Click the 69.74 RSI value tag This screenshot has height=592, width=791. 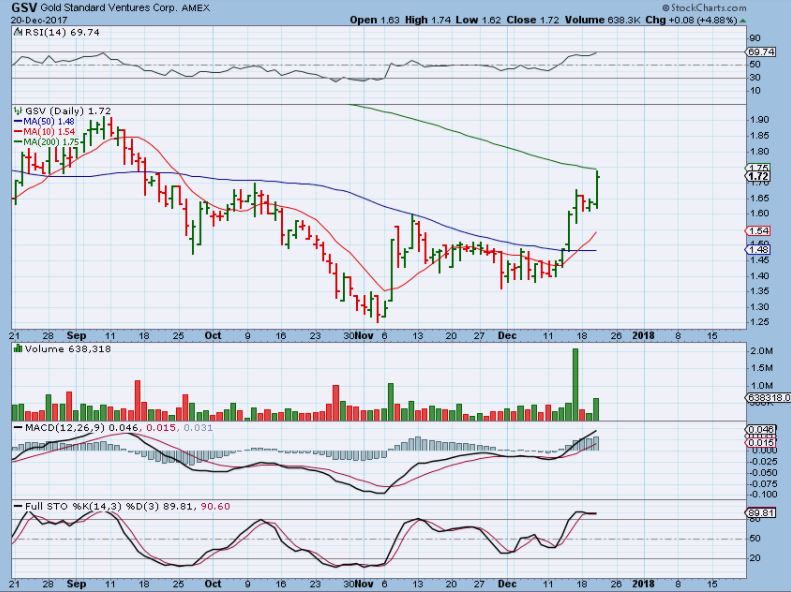[x=758, y=51]
